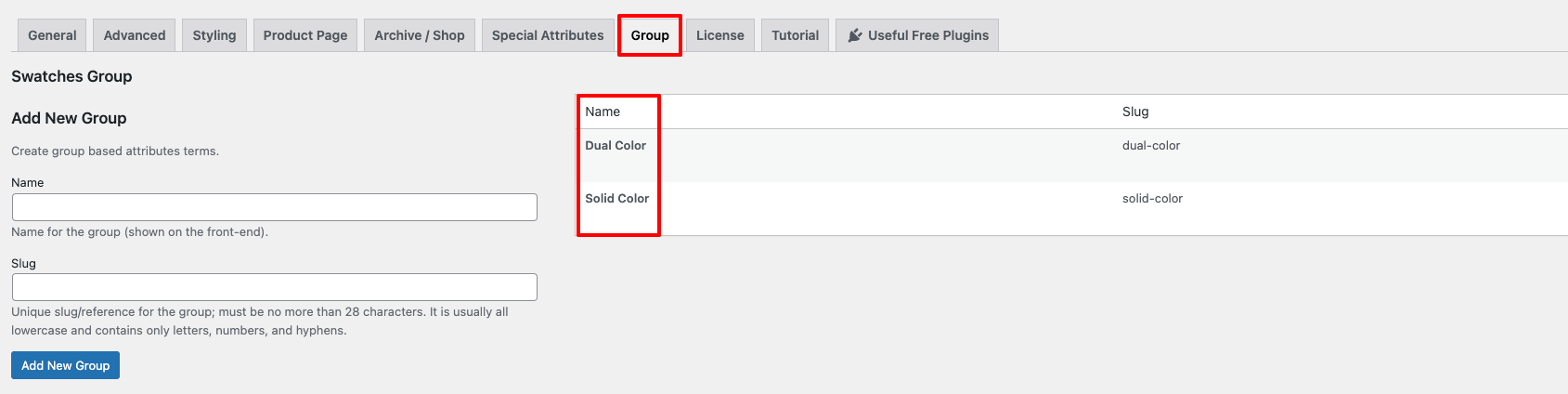This screenshot has width=1568, height=394.
Task: Click the Add New Group button
Action: pyautogui.click(x=66, y=365)
